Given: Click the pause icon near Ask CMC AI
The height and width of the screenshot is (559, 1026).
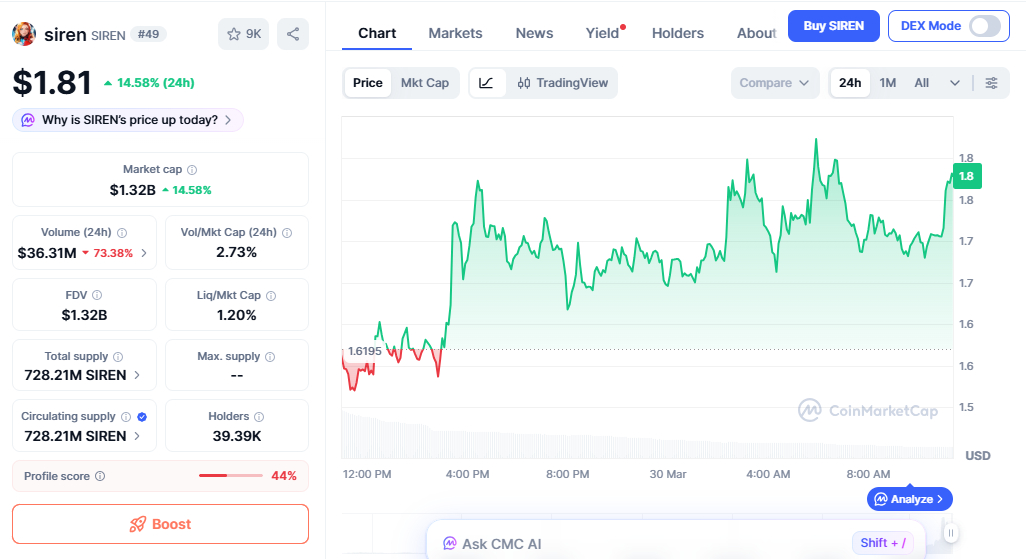Looking at the screenshot, I should pos(951,533).
